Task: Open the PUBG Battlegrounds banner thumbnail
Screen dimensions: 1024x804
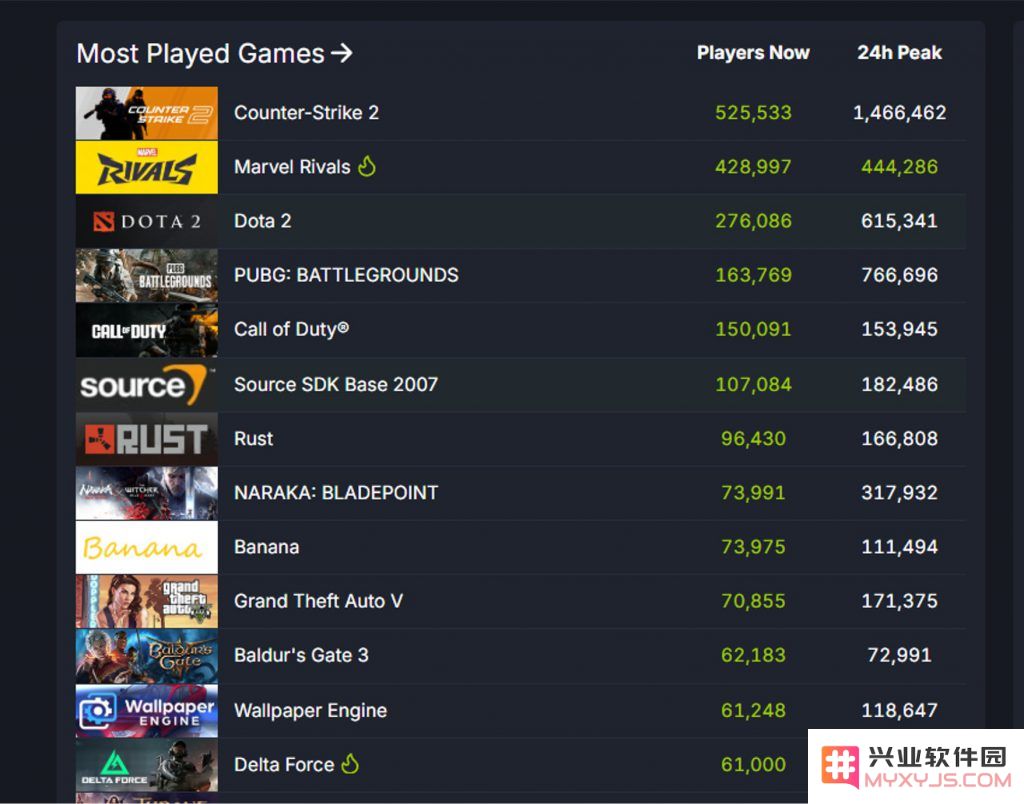Action: click(147, 276)
